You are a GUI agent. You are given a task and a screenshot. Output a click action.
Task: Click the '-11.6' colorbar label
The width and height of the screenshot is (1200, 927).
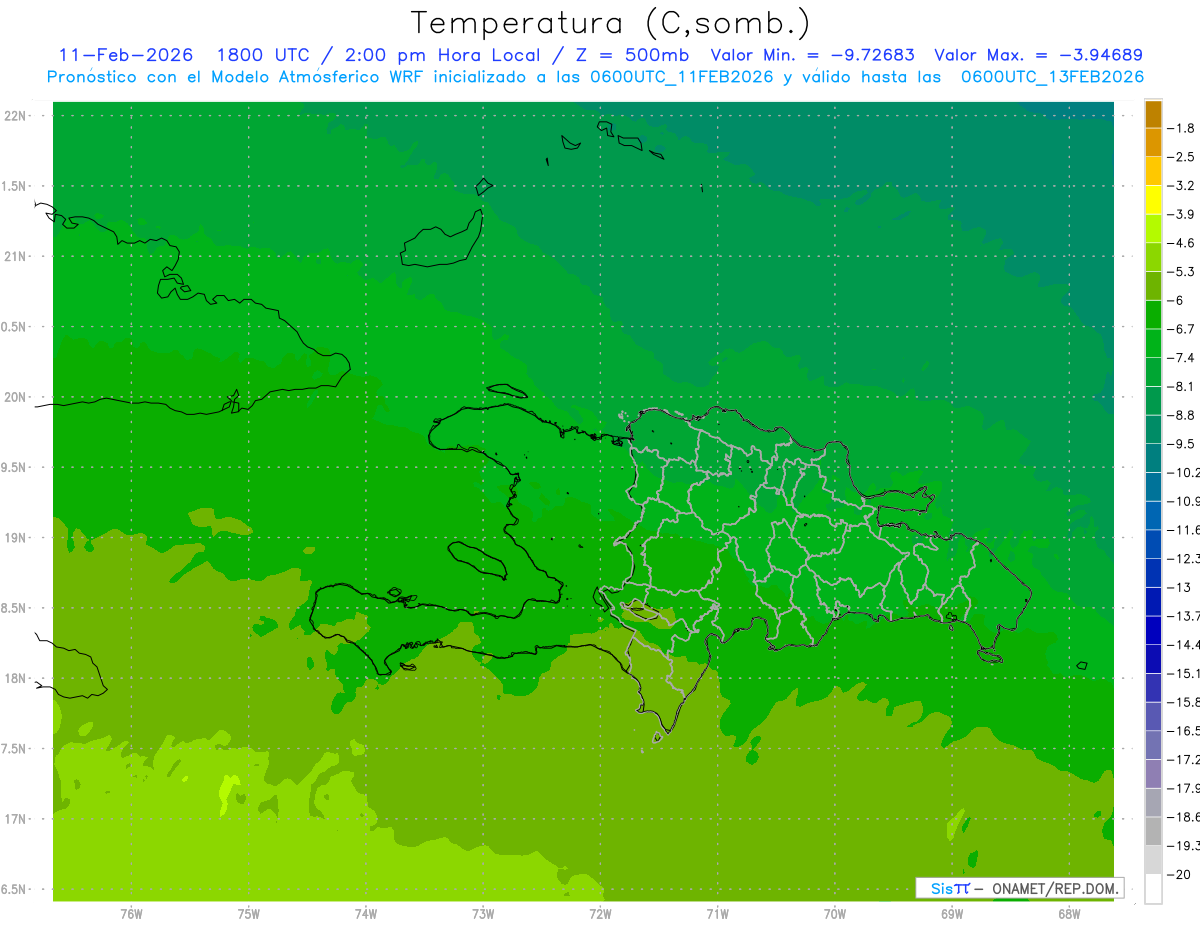pyautogui.click(x=1184, y=530)
